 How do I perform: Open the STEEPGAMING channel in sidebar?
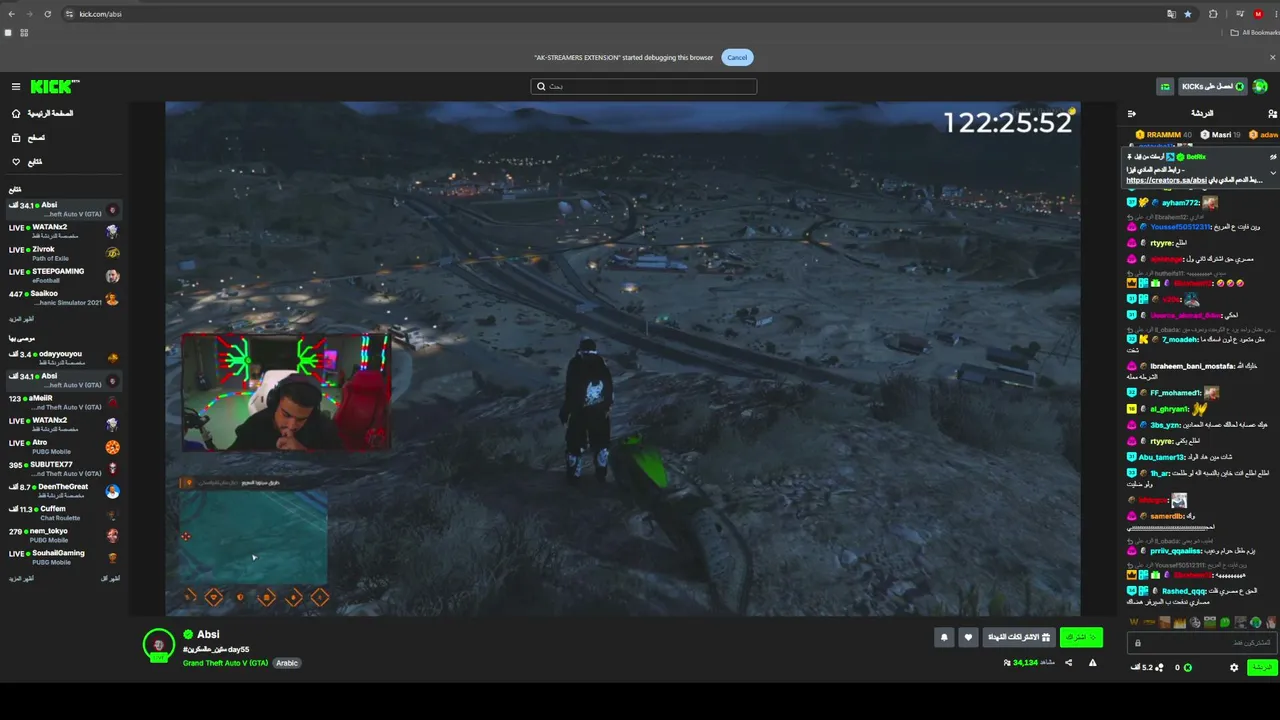tap(64, 276)
